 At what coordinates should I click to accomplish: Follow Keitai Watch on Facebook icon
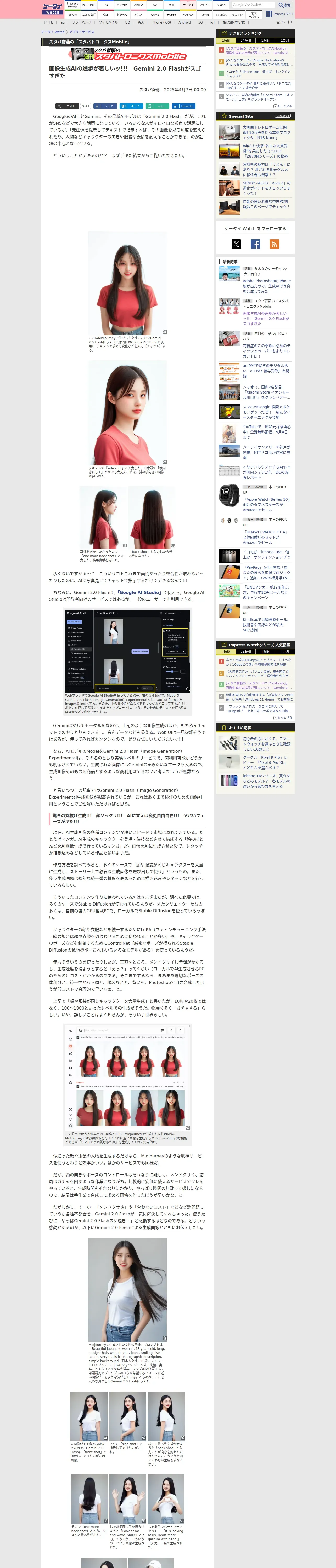(x=255, y=244)
